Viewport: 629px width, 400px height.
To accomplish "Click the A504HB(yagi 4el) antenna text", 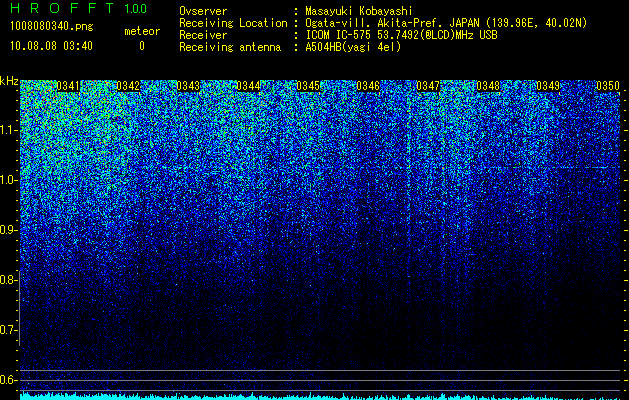I will (x=353, y=47).
